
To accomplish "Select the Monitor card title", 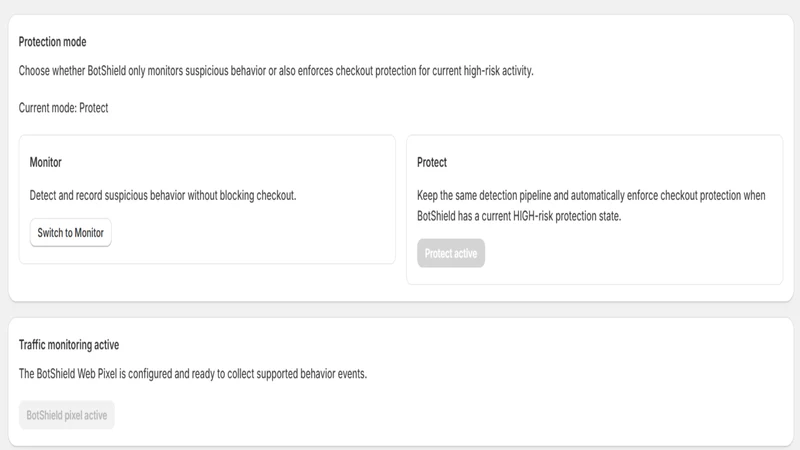I will click(45, 162).
